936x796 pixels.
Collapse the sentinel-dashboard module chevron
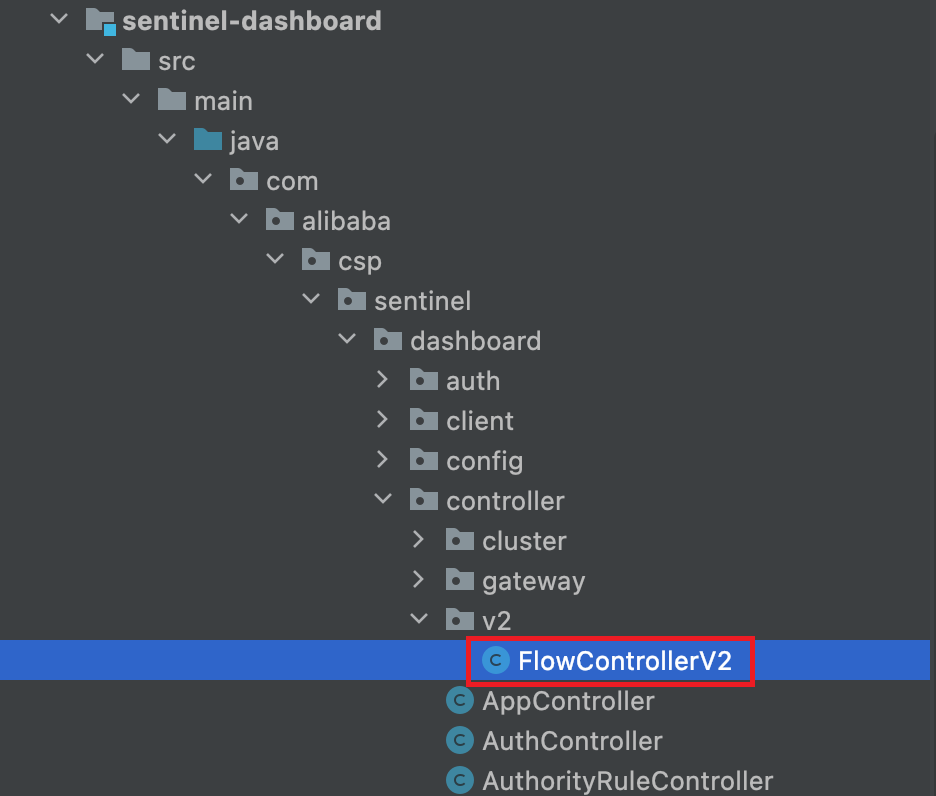click(x=59, y=19)
